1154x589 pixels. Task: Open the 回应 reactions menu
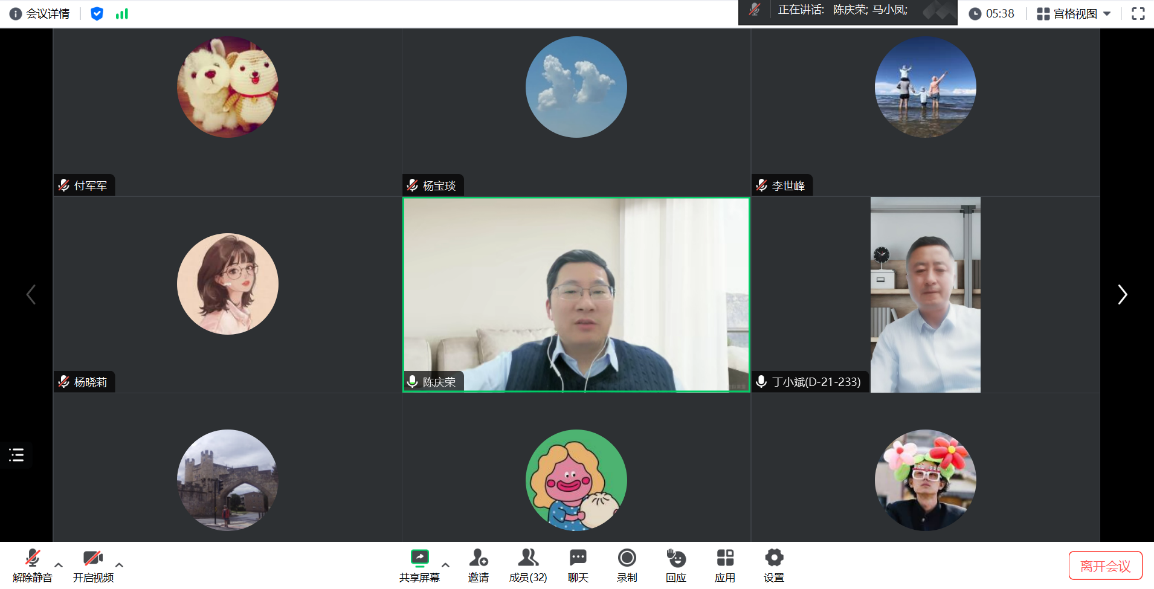[676, 565]
